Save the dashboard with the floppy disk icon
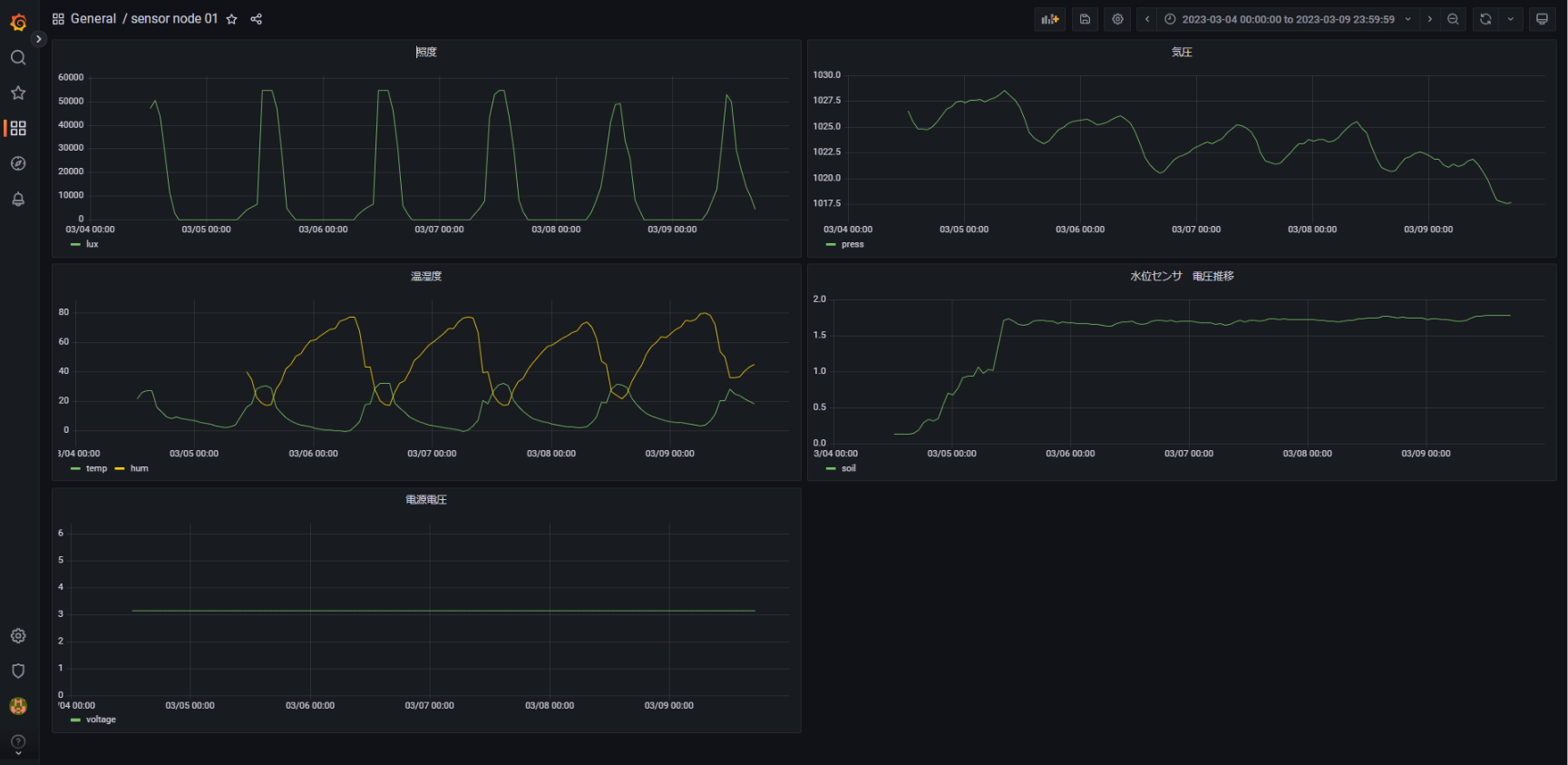1568x765 pixels. pyautogui.click(x=1085, y=19)
